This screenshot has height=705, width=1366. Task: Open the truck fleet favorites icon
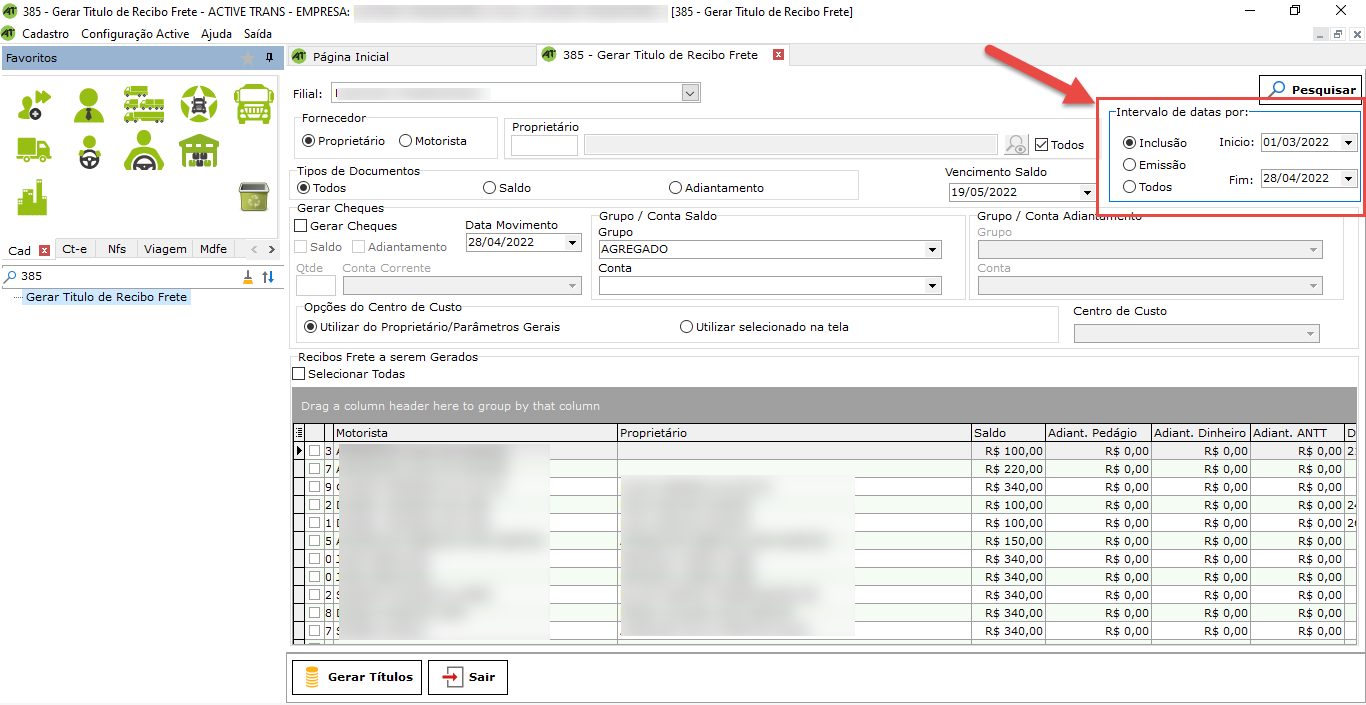144,103
